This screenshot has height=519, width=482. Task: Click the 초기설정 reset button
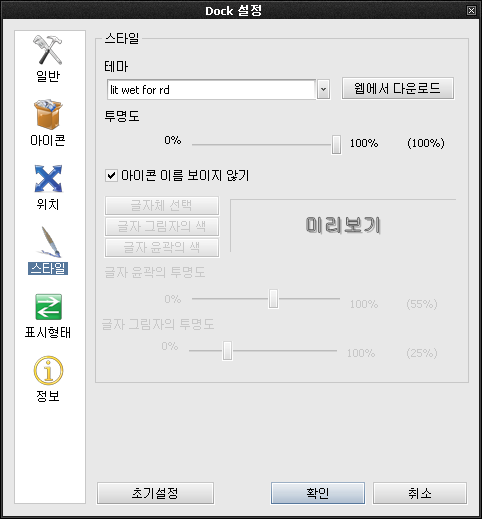point(155,493)
